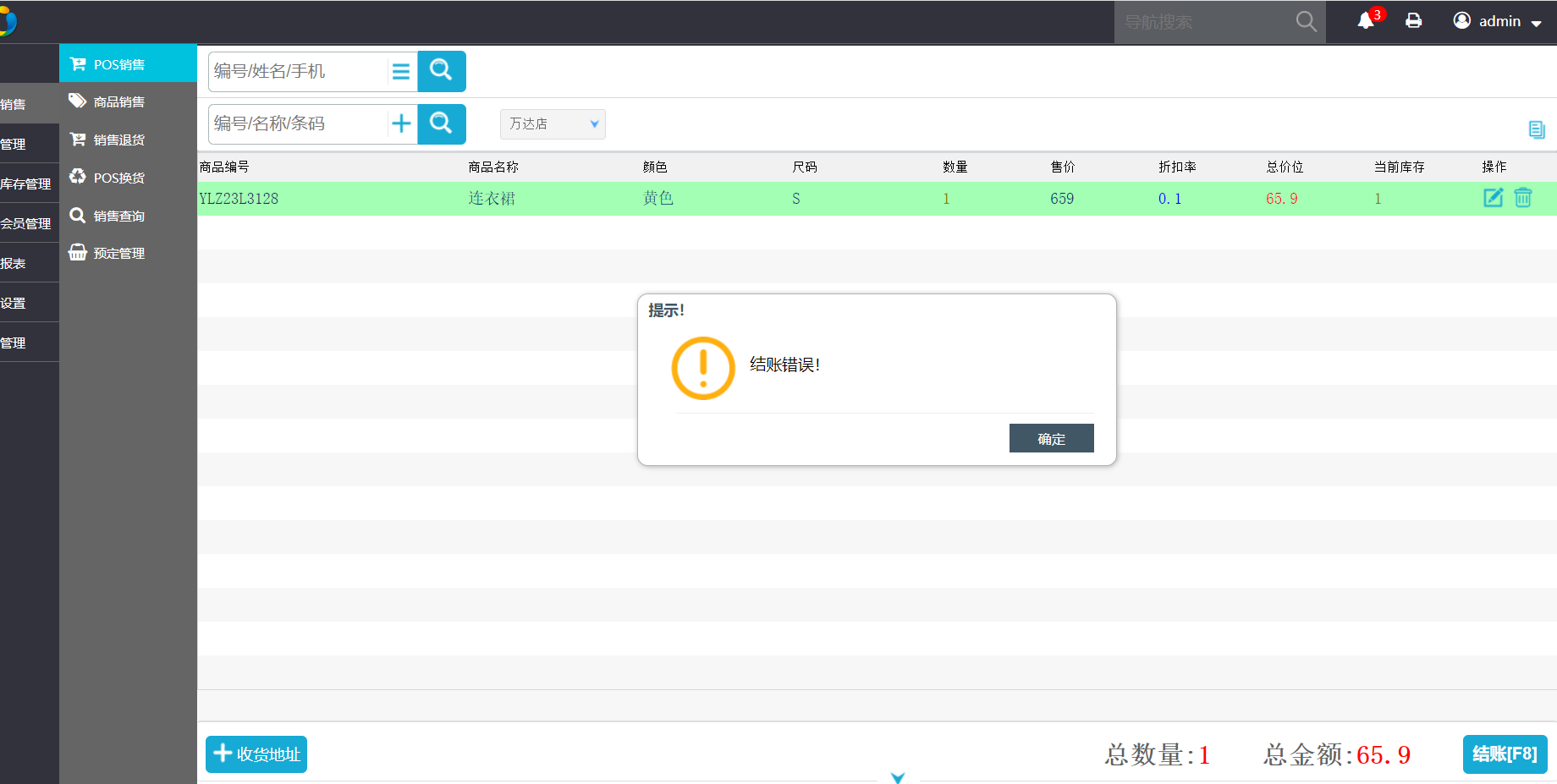Expand the bottom panel chevron arrow
This screenshot has width=1557, height=784.
coord(898,777)
